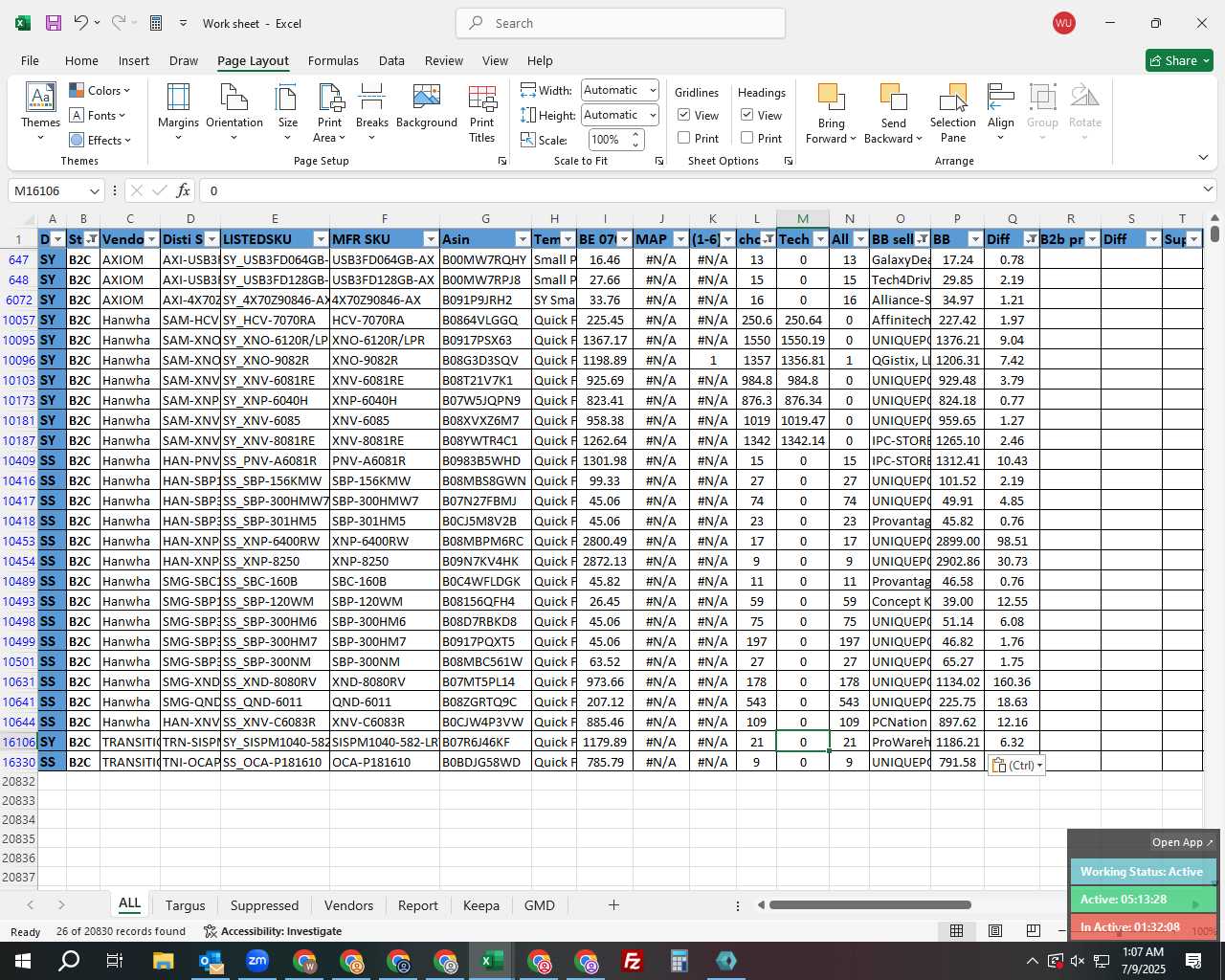Image resolution: width=1225 pixels, height=980 pixels.
Task: Click the Insert Function fx icon
Action: pos(184,190)
